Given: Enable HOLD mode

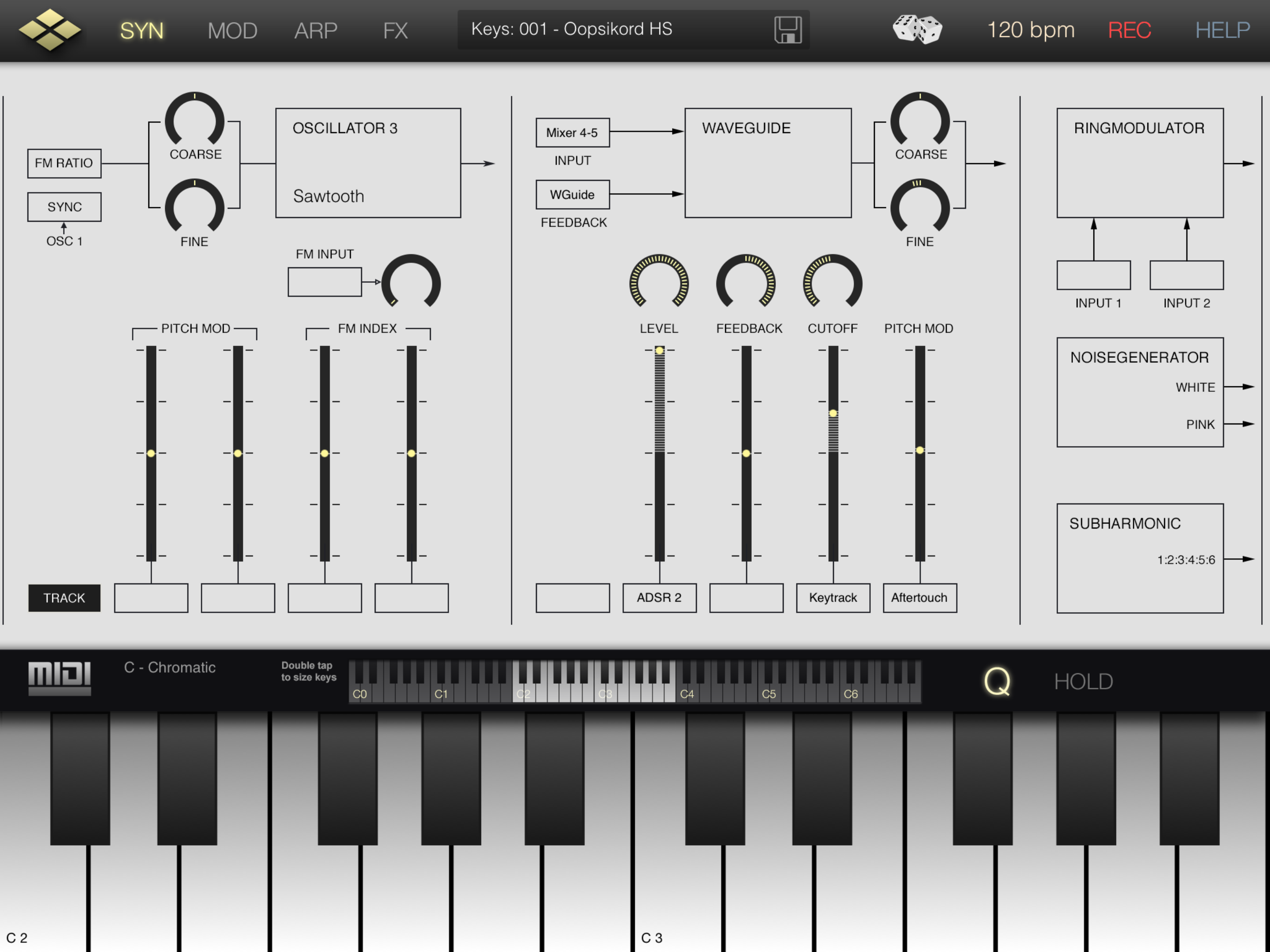Looking at the screenshot, I should coord(1083,681).
